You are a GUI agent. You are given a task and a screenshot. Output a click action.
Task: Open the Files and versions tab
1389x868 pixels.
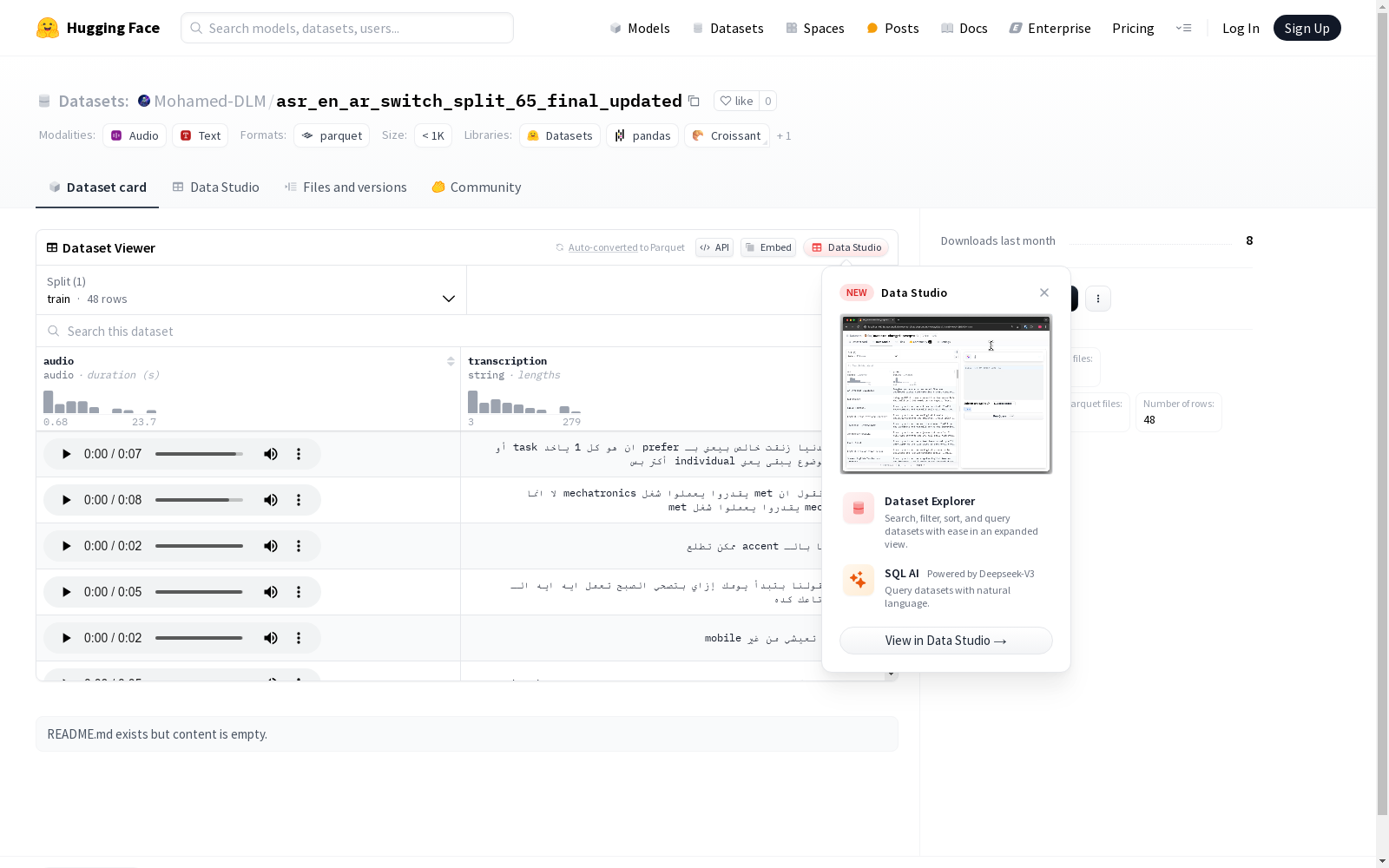(x=346, y=187)
